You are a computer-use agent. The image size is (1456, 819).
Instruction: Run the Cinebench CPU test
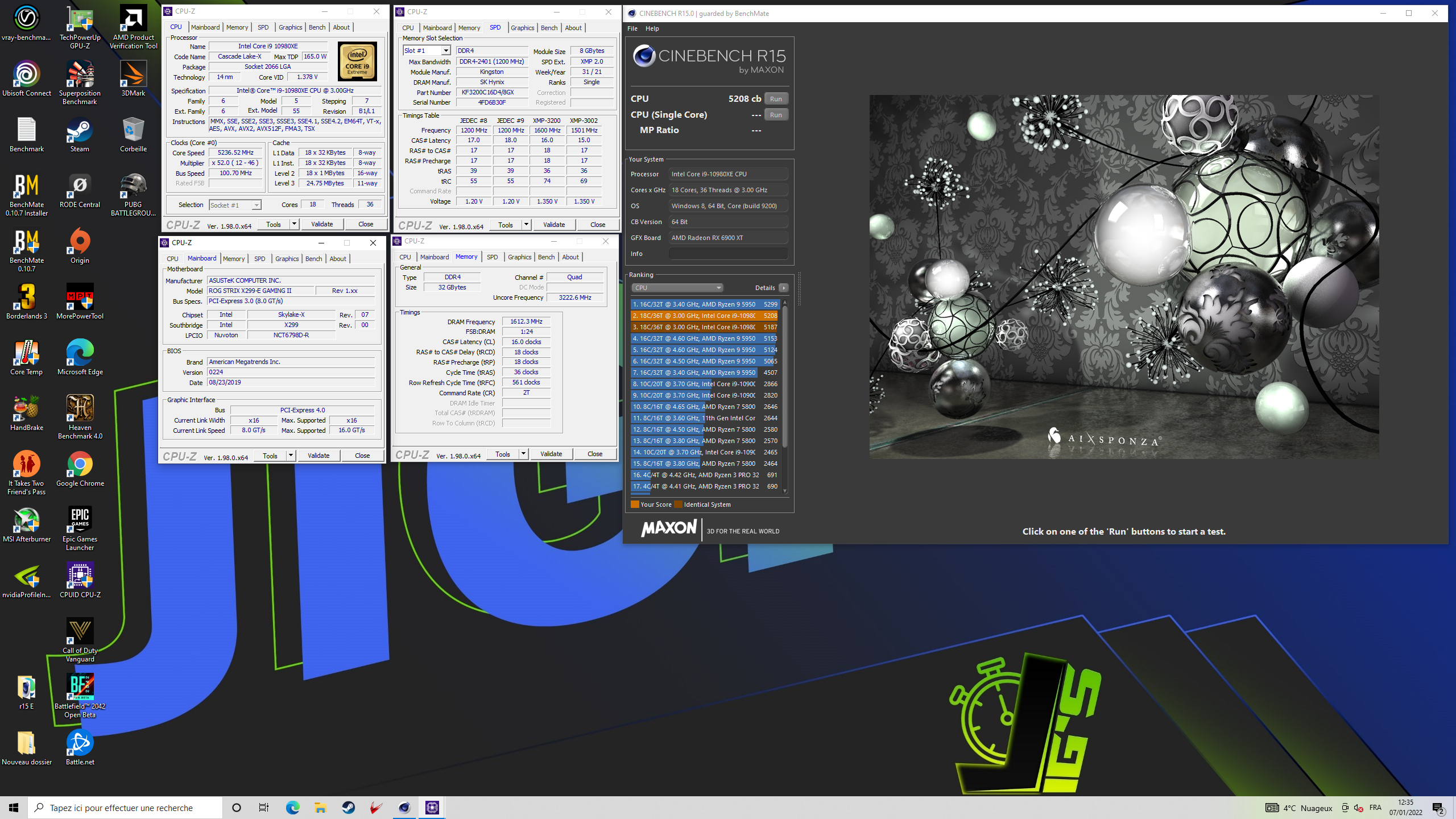tap(776, 99)
